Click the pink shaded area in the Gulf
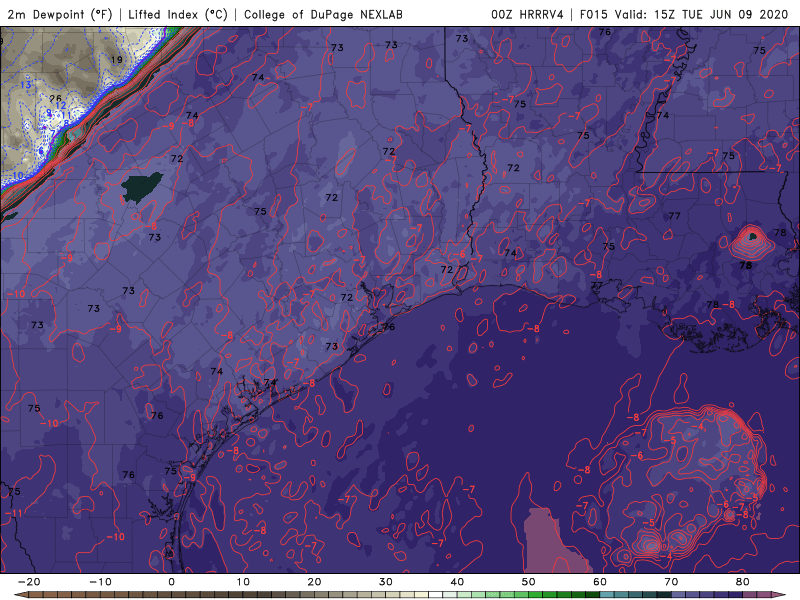 (x=548, y=541)
